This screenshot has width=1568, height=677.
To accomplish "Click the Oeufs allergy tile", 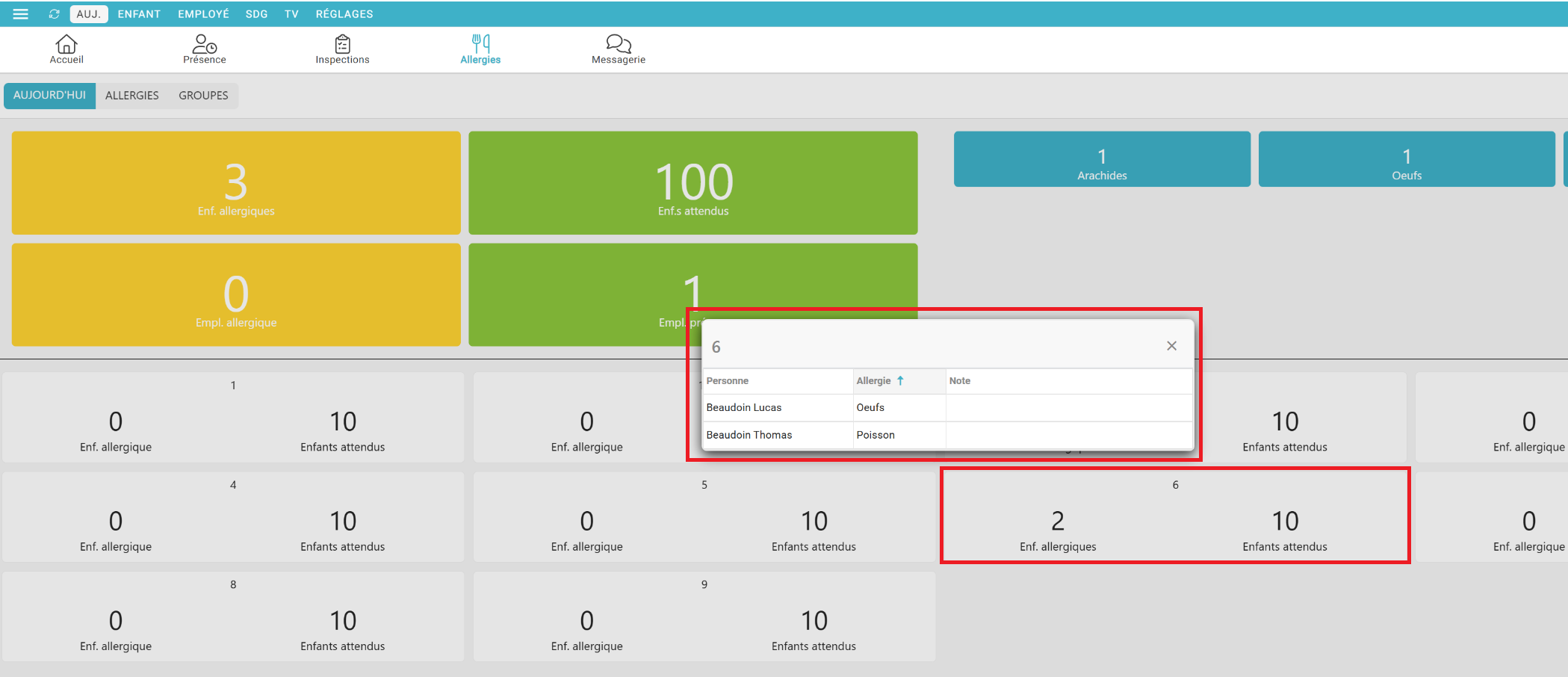I will coord(1406,159).
